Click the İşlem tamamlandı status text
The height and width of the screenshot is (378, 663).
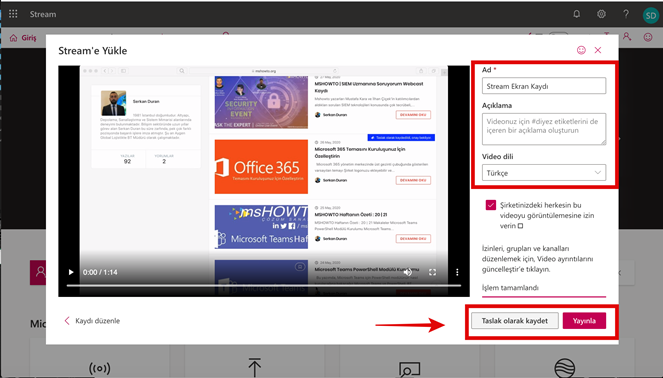(x=510, y=288)
